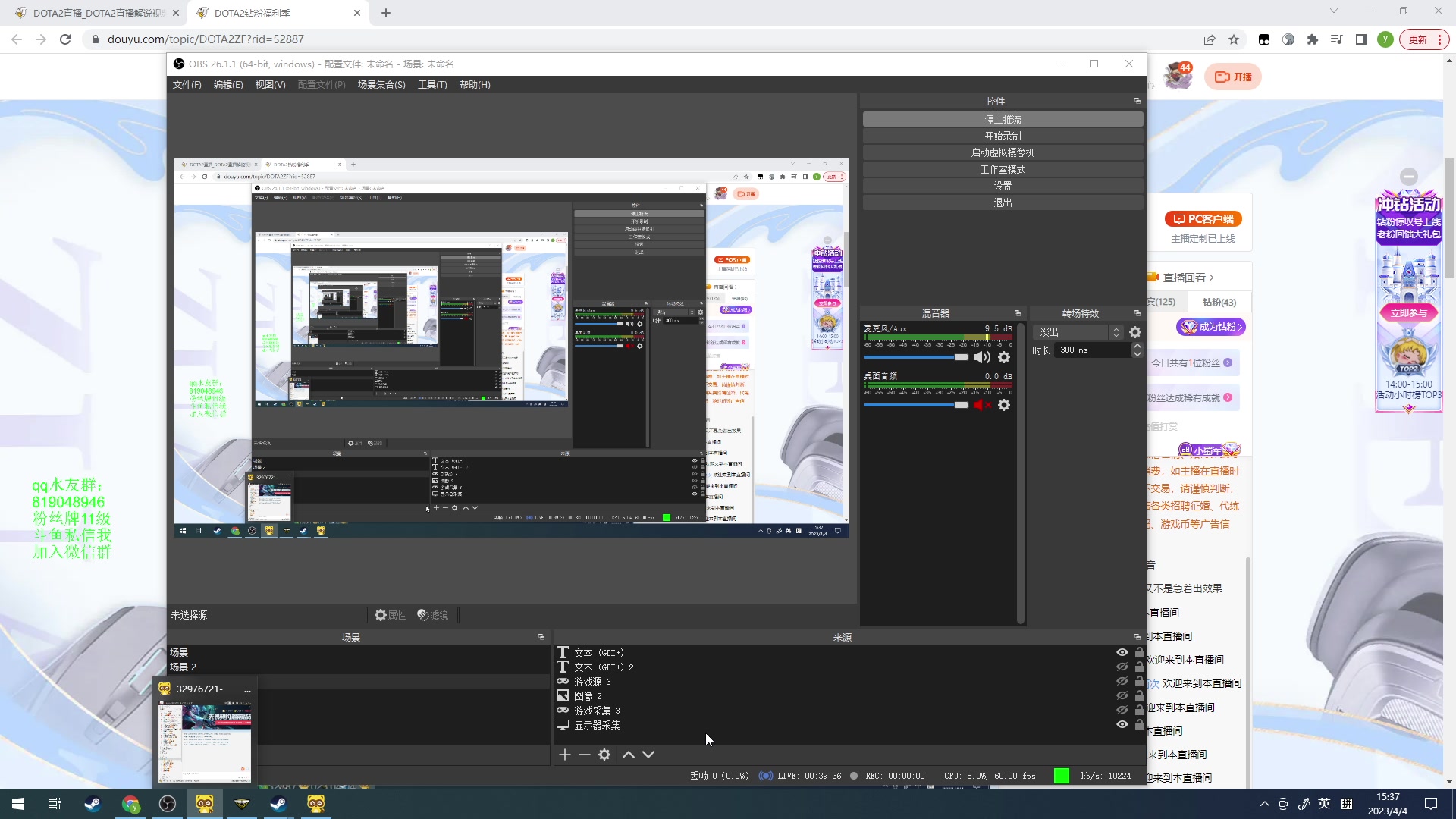
Task: Open the 32976721 window preview thumbnail
Action: pos(205,742)
